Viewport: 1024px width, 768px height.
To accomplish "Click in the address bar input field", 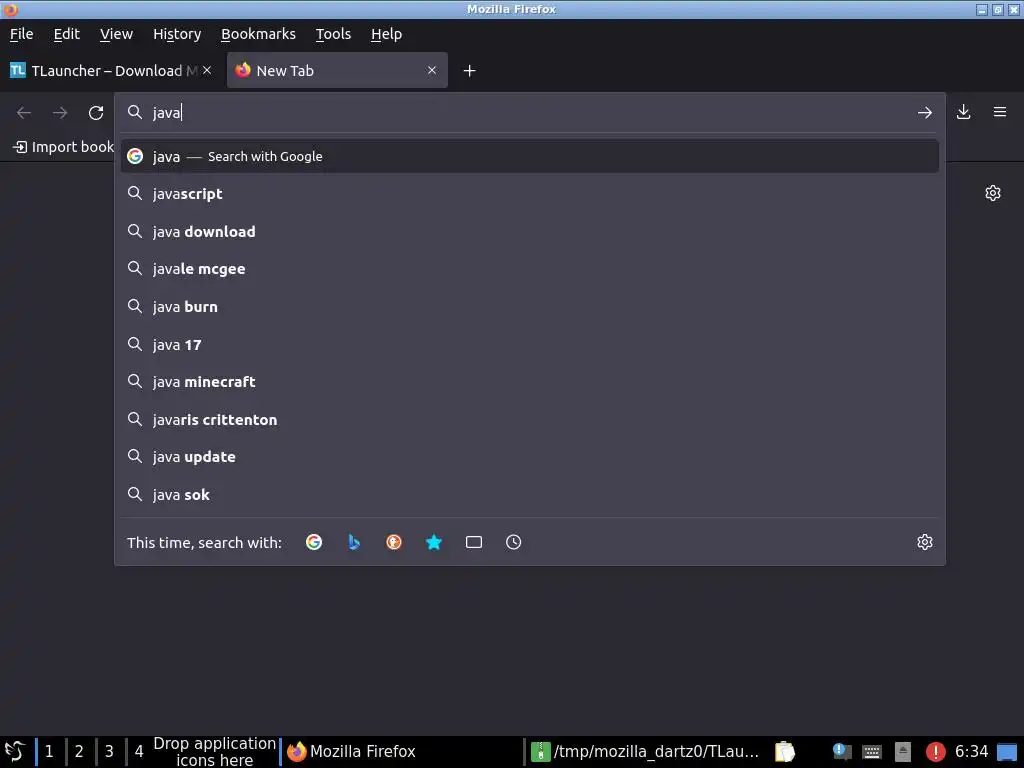I will point(529,112).
